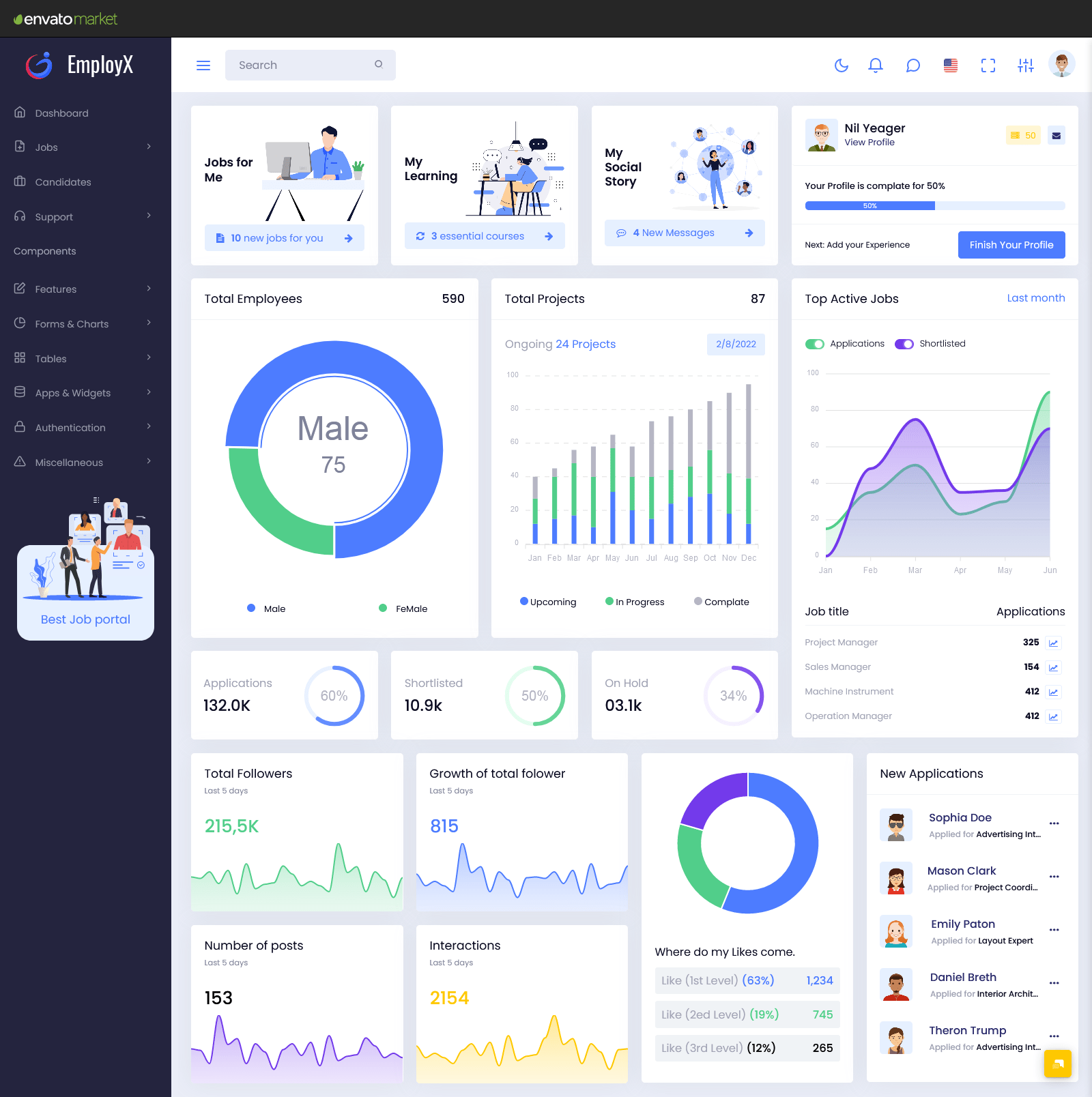Select Candidates in the sidebar
Screen dimensions: 1092x1097
coord(63,181)
